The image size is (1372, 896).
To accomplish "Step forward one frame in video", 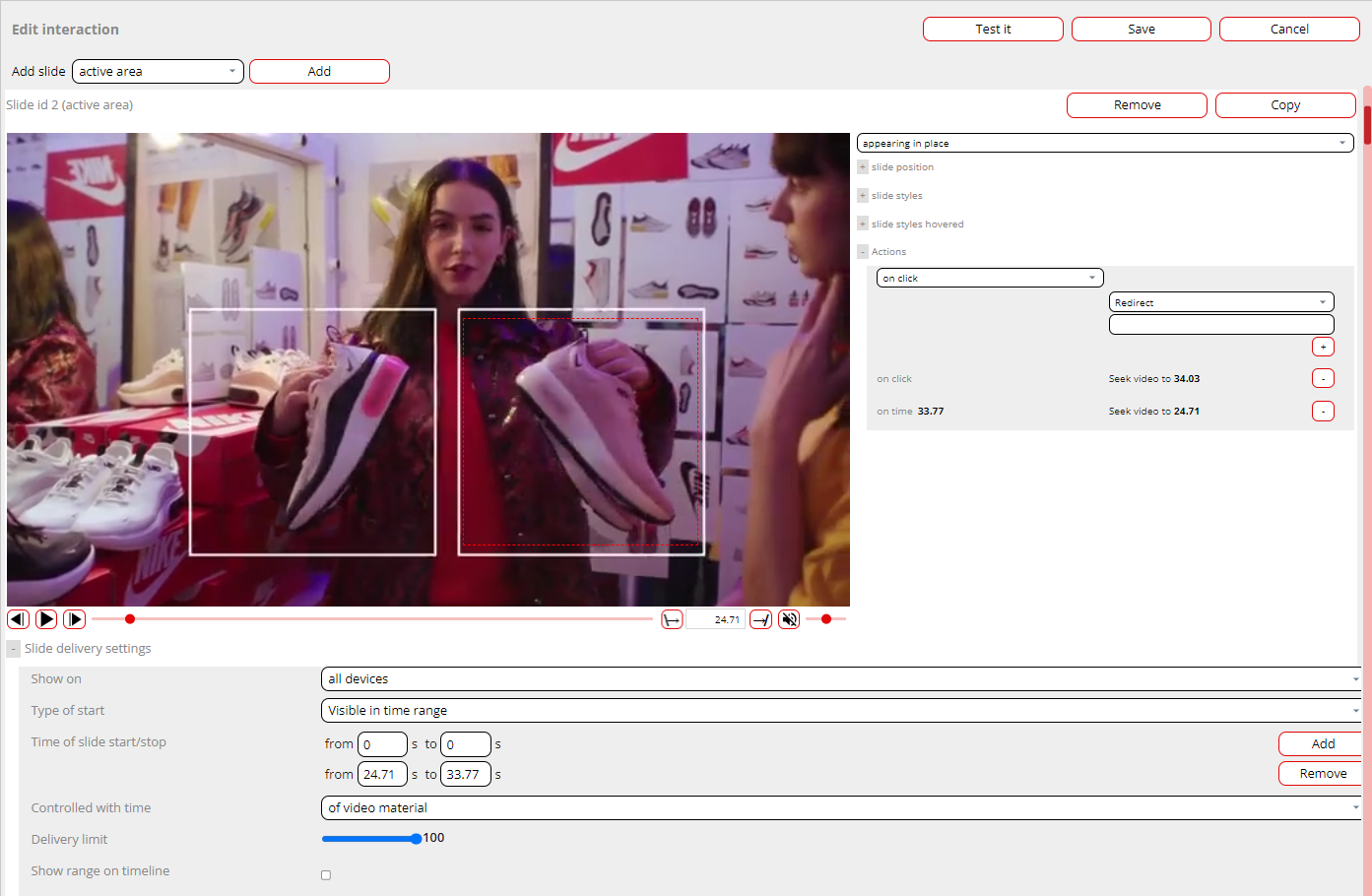I will point(74,619).
